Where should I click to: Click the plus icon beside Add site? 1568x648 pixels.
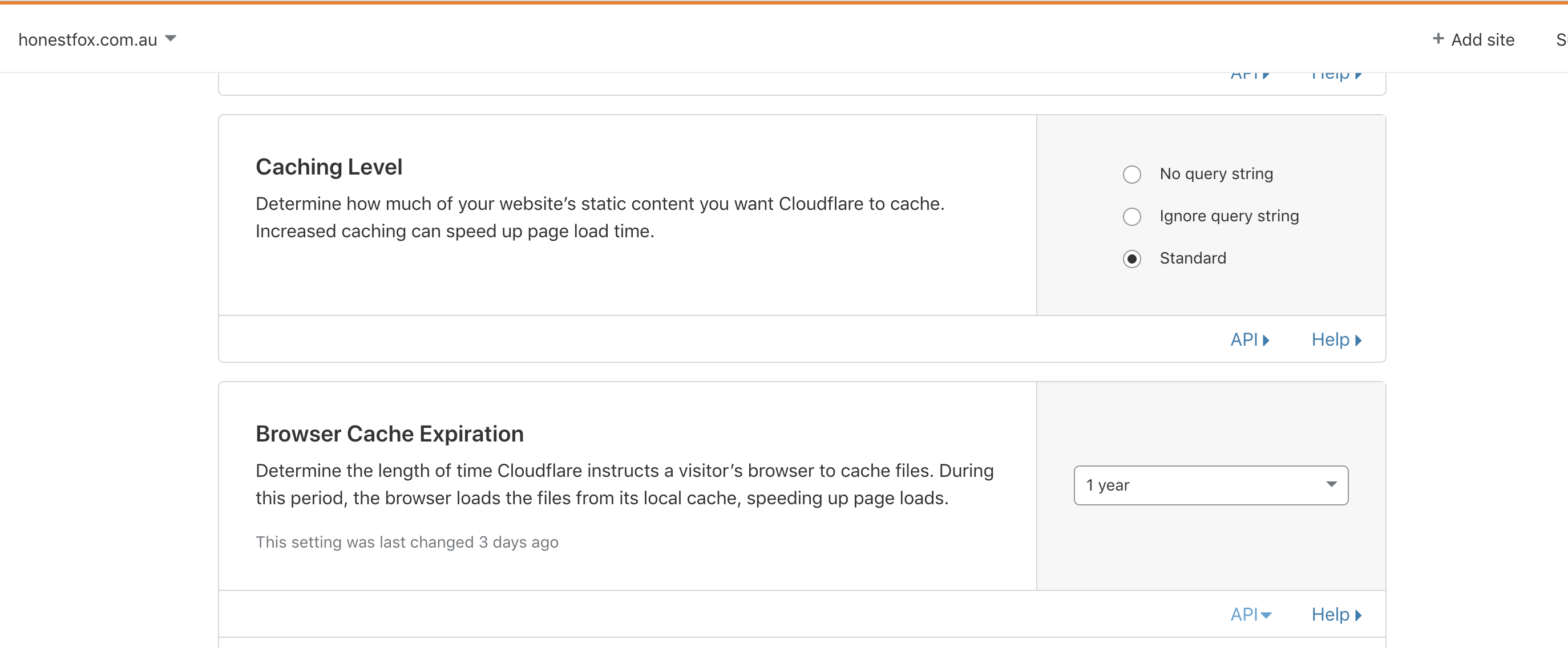coord(1438,39)
